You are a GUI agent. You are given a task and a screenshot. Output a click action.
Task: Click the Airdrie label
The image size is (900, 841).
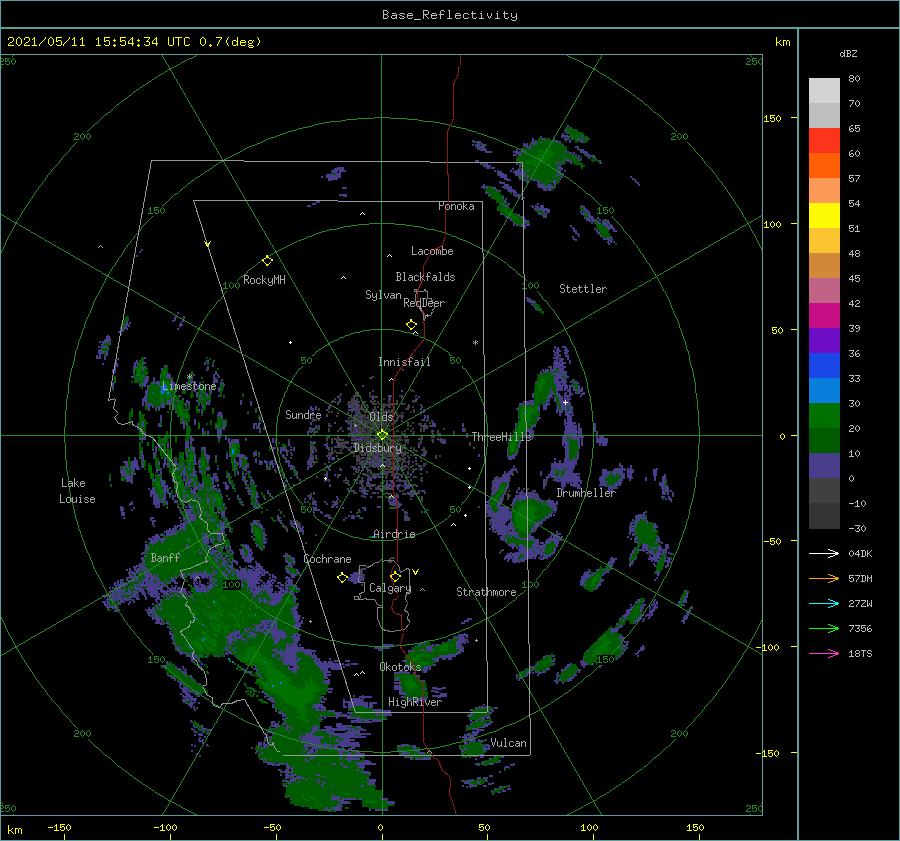click(394, 534)
